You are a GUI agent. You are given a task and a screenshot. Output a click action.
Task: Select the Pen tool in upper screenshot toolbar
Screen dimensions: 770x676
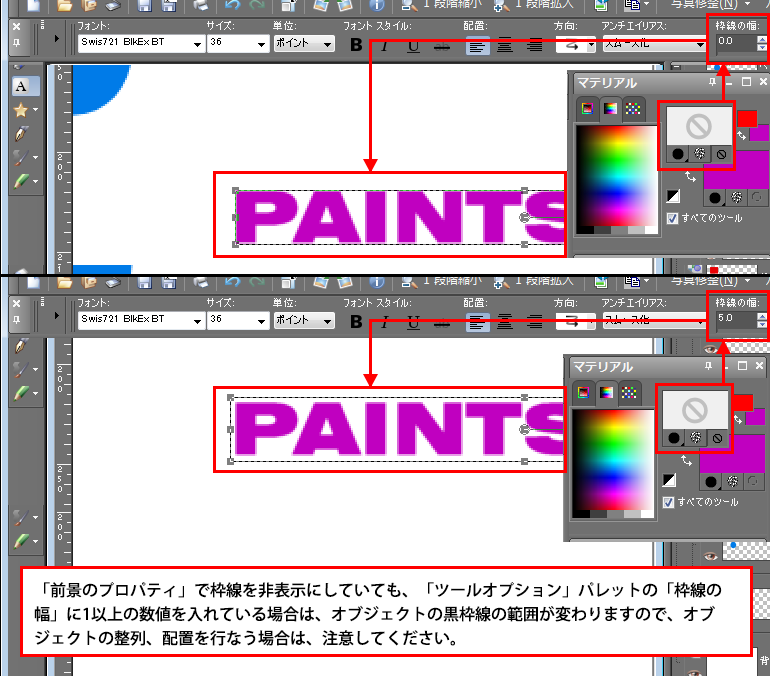click(x=22, y=134)
